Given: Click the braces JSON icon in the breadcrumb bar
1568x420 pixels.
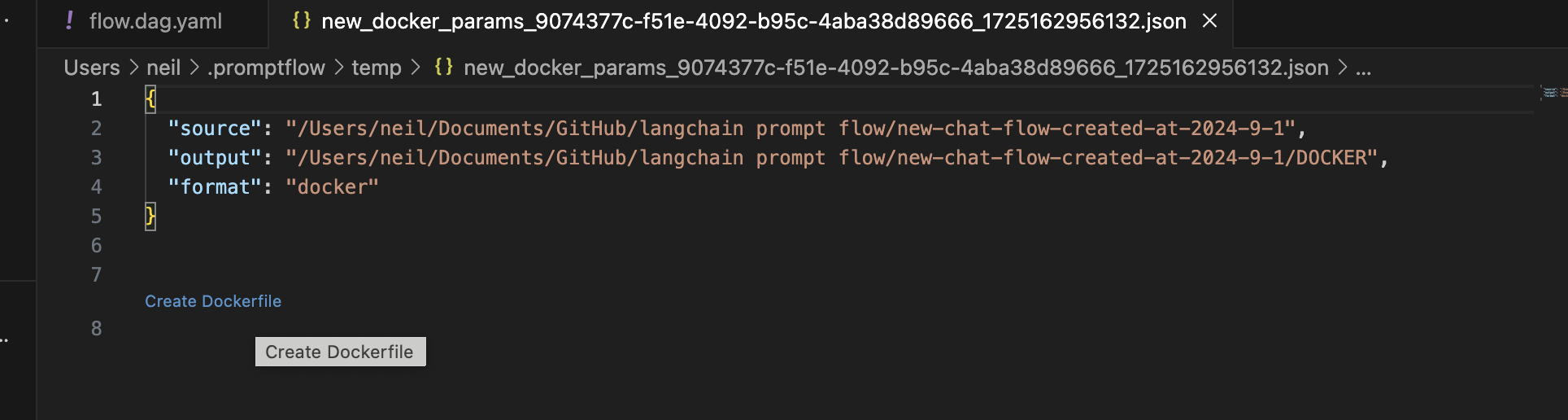Looking at the screenshot, I should click(443, 67).
